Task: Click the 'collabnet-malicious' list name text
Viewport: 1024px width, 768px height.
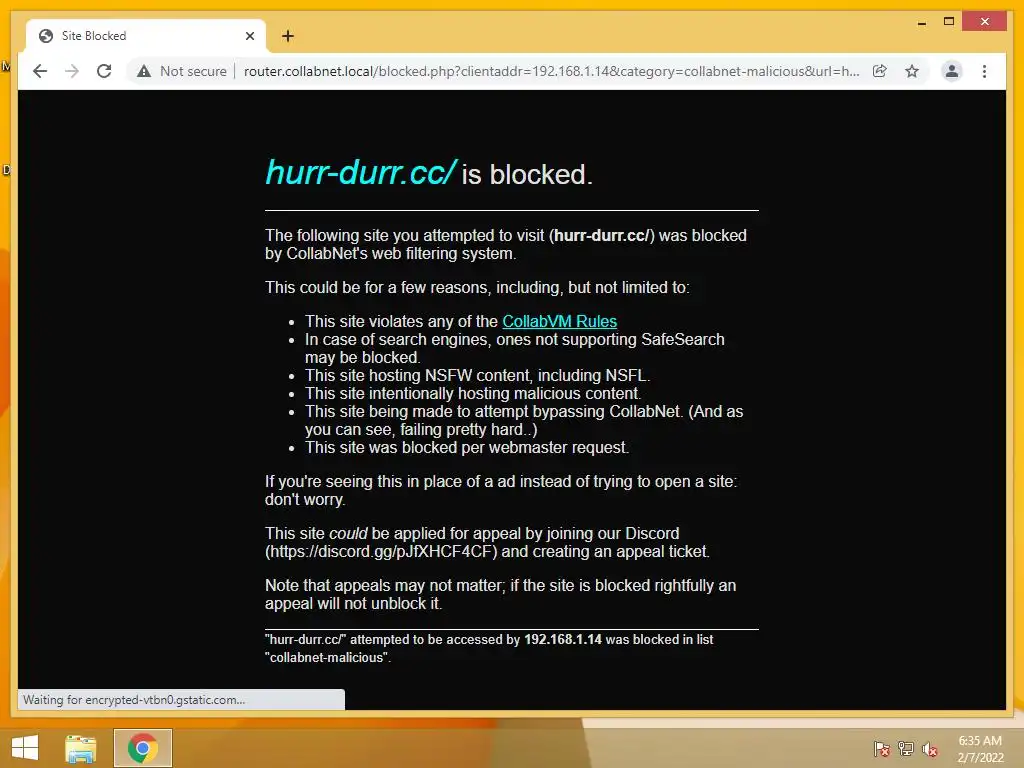Action: pyautogui.click(x=327, y=658)
